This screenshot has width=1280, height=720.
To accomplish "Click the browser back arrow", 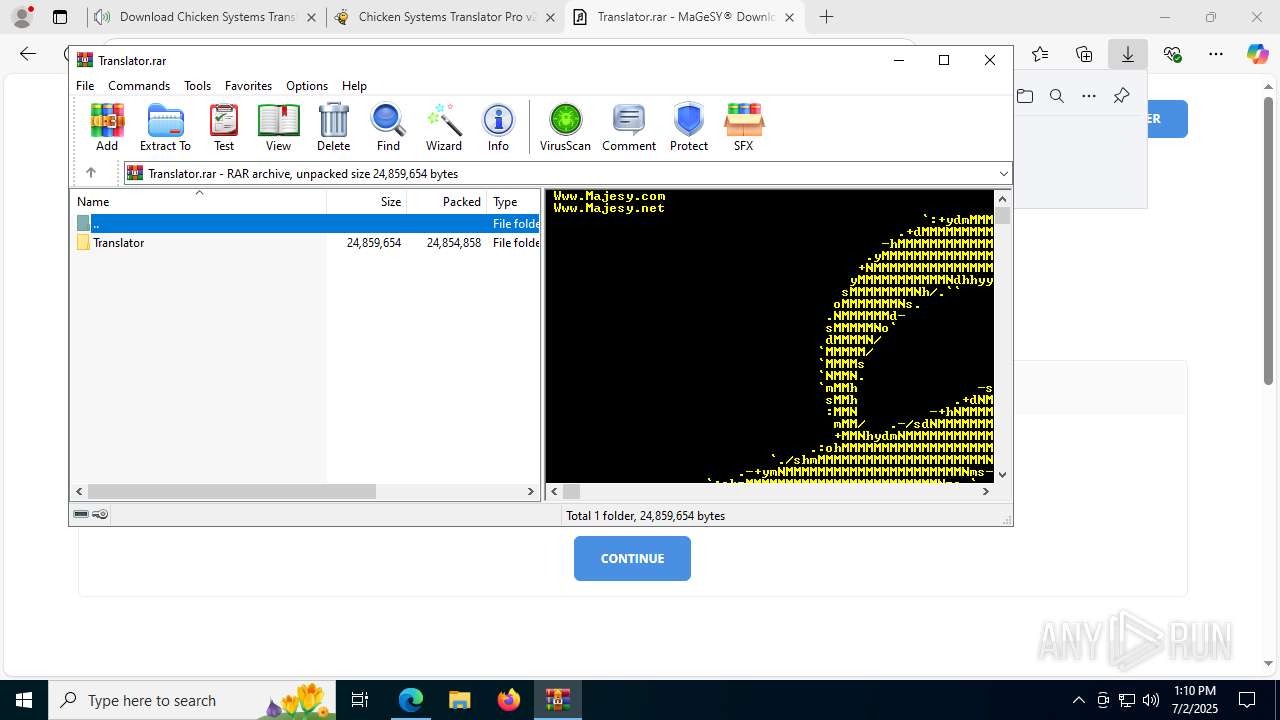I will 28,54.
